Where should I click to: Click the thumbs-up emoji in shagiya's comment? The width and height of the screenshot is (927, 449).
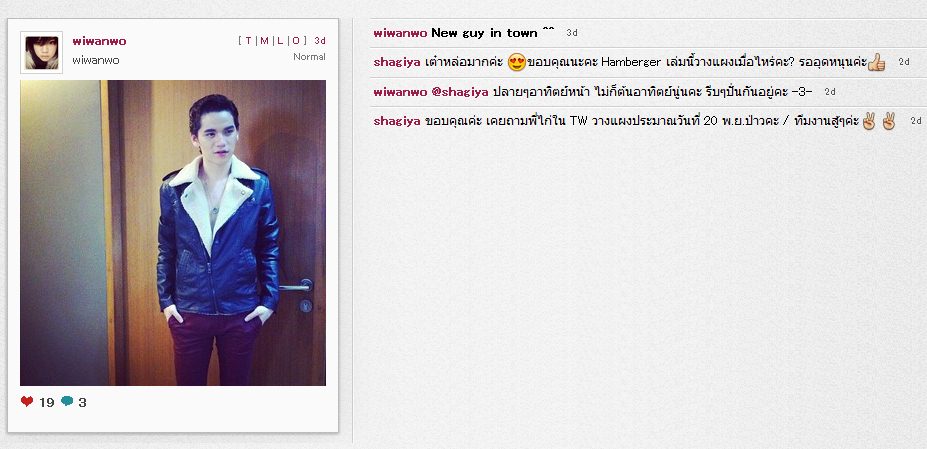click(876, 62)
